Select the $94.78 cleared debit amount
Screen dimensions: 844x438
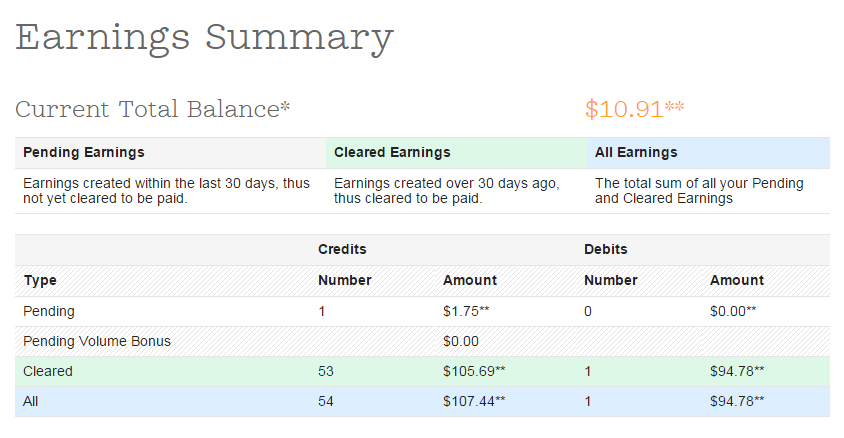click(737, 371)
